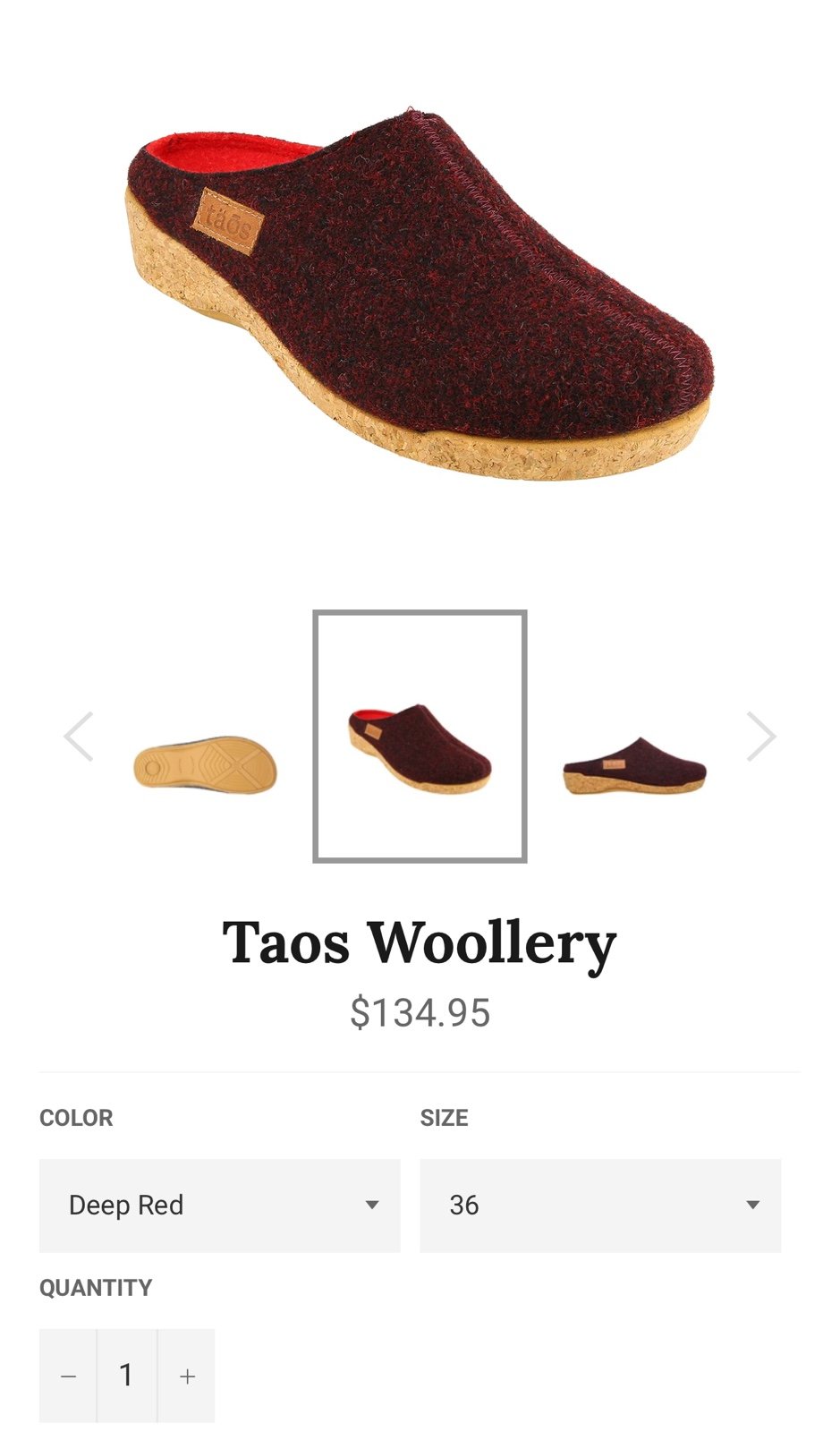Click the quantity field showing 1

127,1376
